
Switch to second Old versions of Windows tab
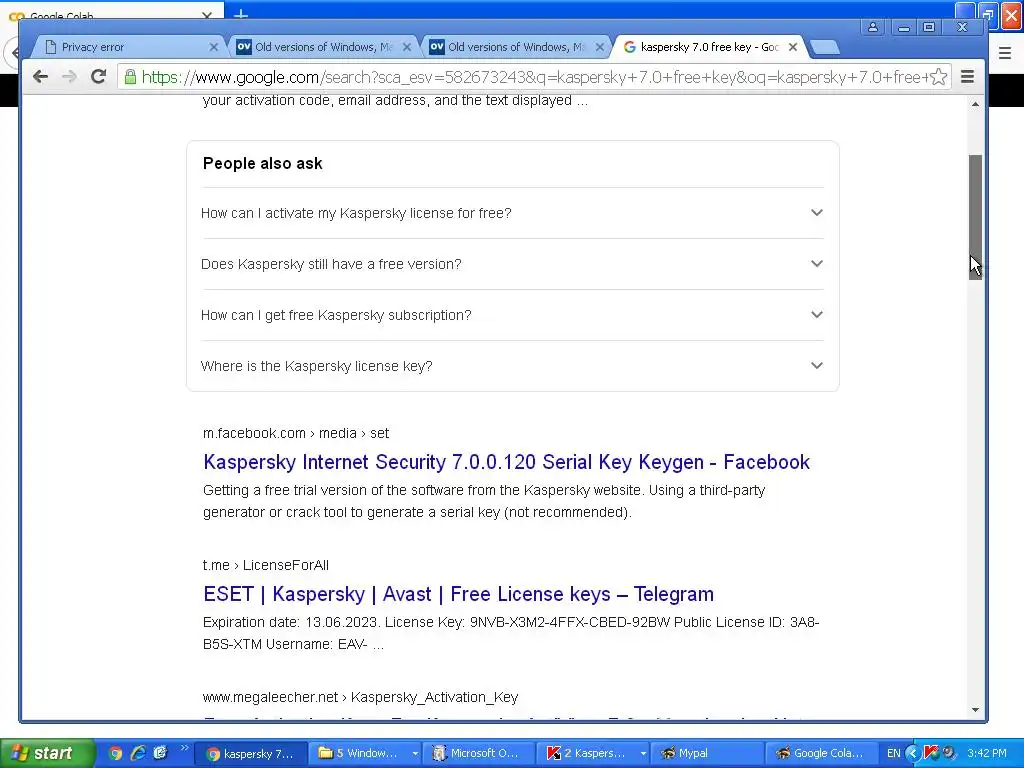515,47
